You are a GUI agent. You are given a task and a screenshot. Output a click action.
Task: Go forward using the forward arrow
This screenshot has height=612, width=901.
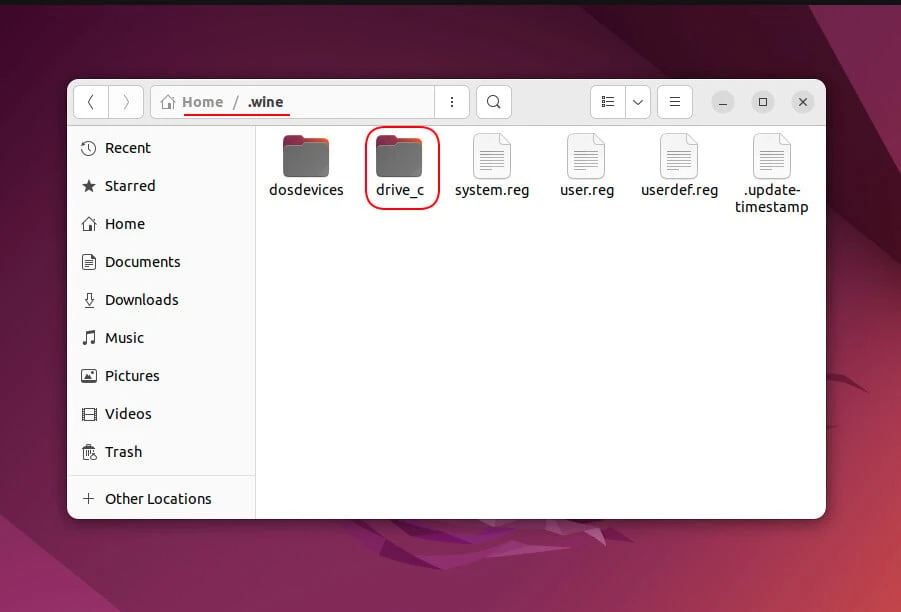tap(125, 102)
